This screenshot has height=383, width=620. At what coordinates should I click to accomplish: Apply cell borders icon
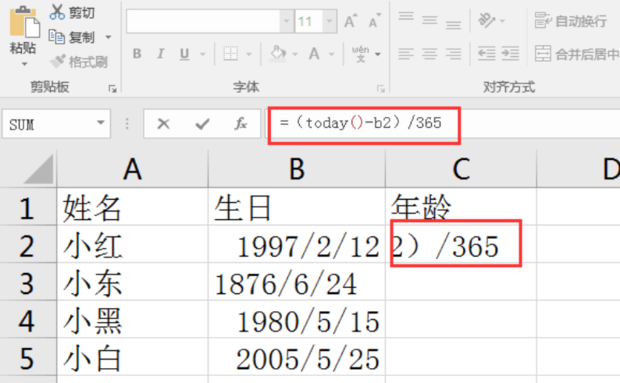(231, 53)
